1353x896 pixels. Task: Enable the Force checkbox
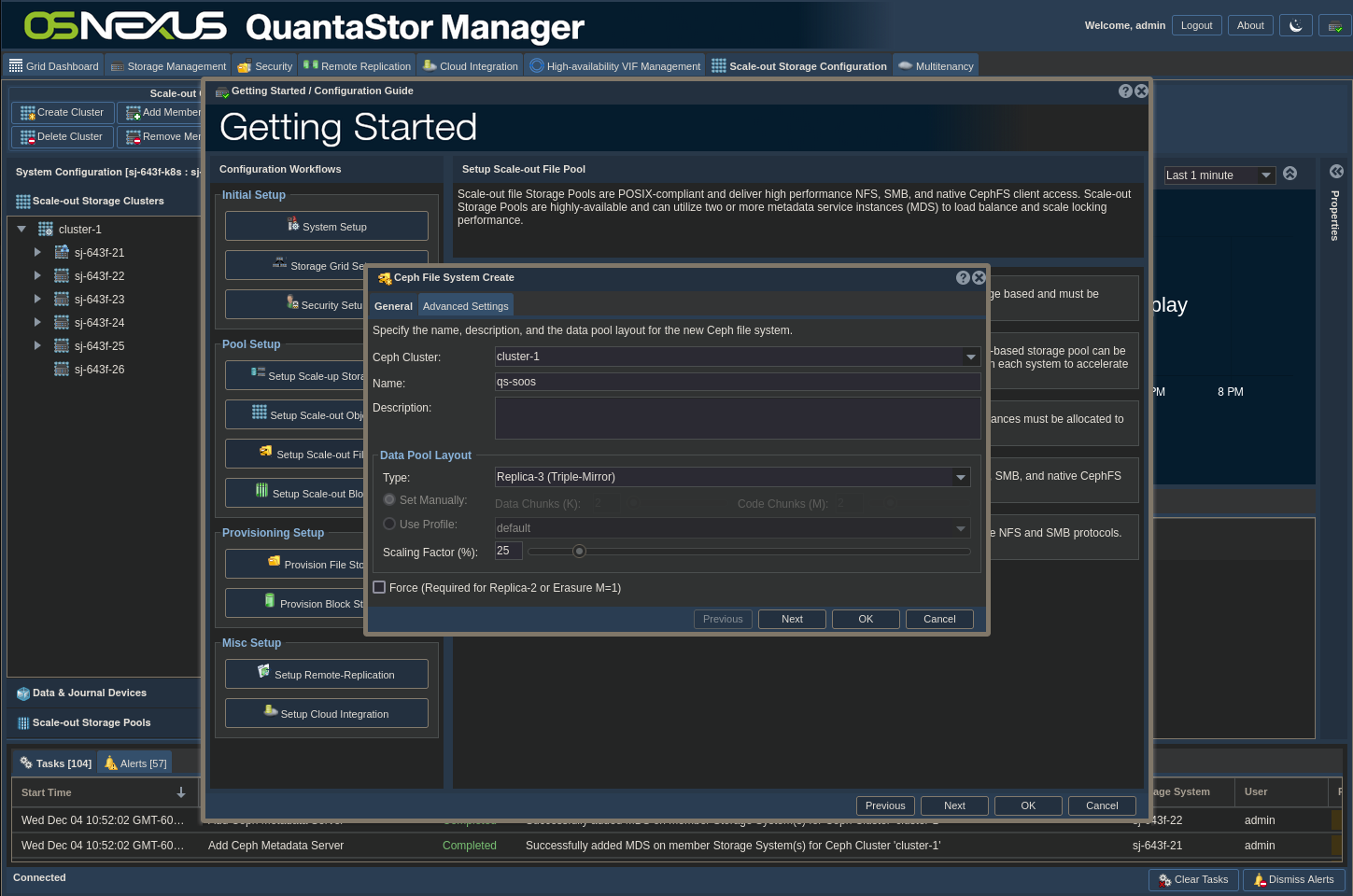coord(379,588)
